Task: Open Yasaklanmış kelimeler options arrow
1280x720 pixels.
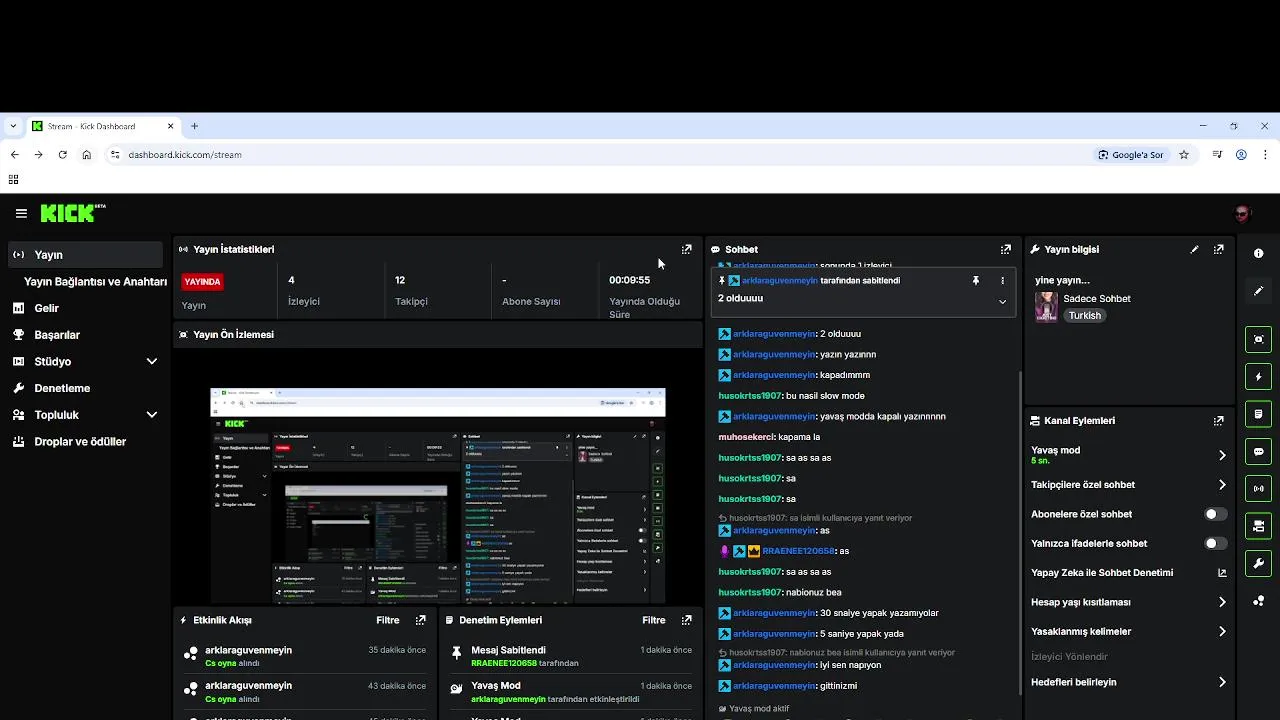Action: click(1222, 632)
